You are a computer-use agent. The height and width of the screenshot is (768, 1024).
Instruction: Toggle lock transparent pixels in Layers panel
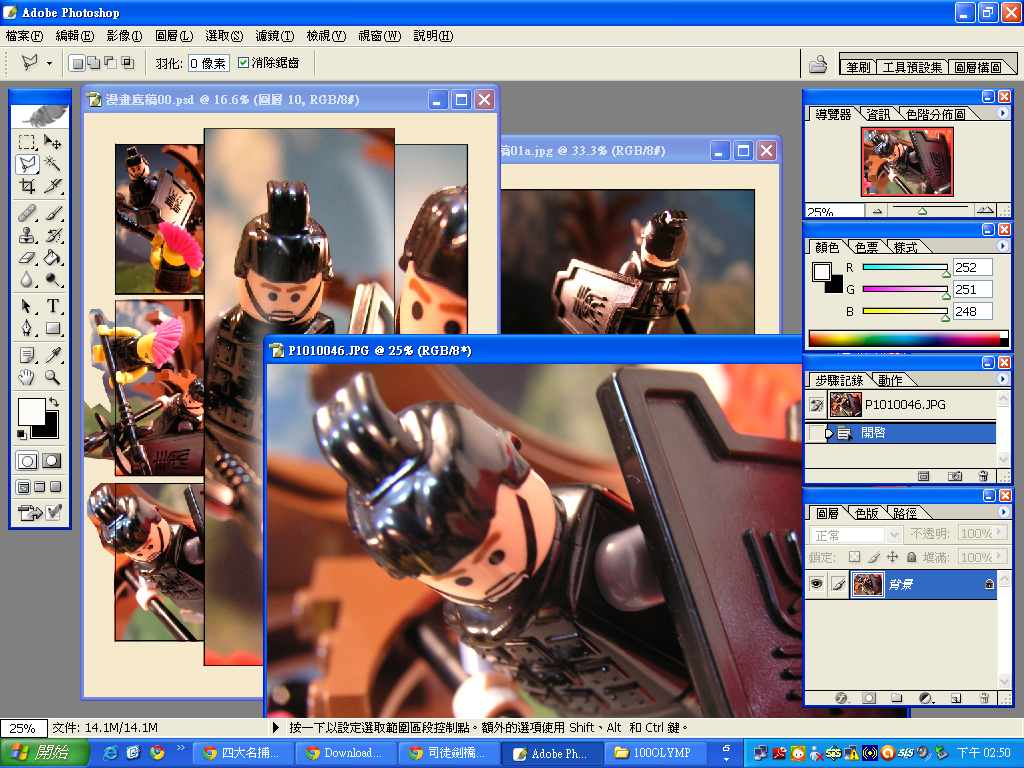coord(854,557)
